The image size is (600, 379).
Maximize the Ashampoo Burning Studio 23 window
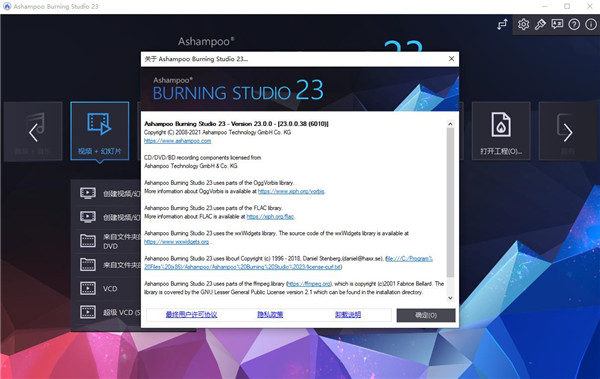point(567,7)
